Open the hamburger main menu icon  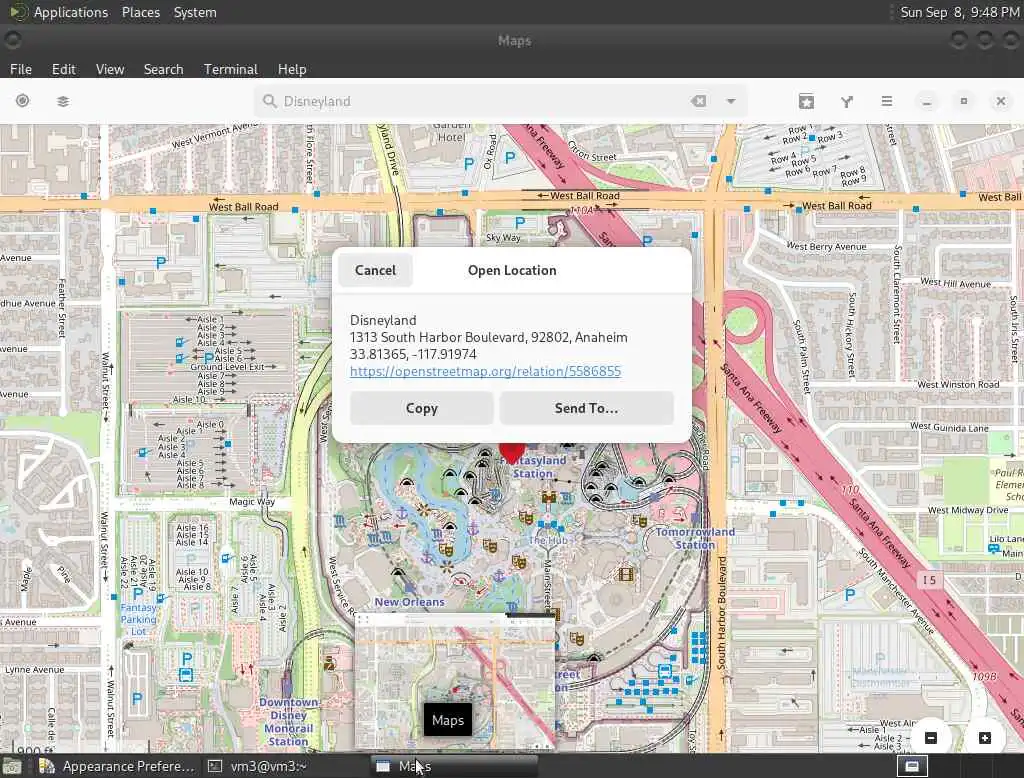point(886,101)
